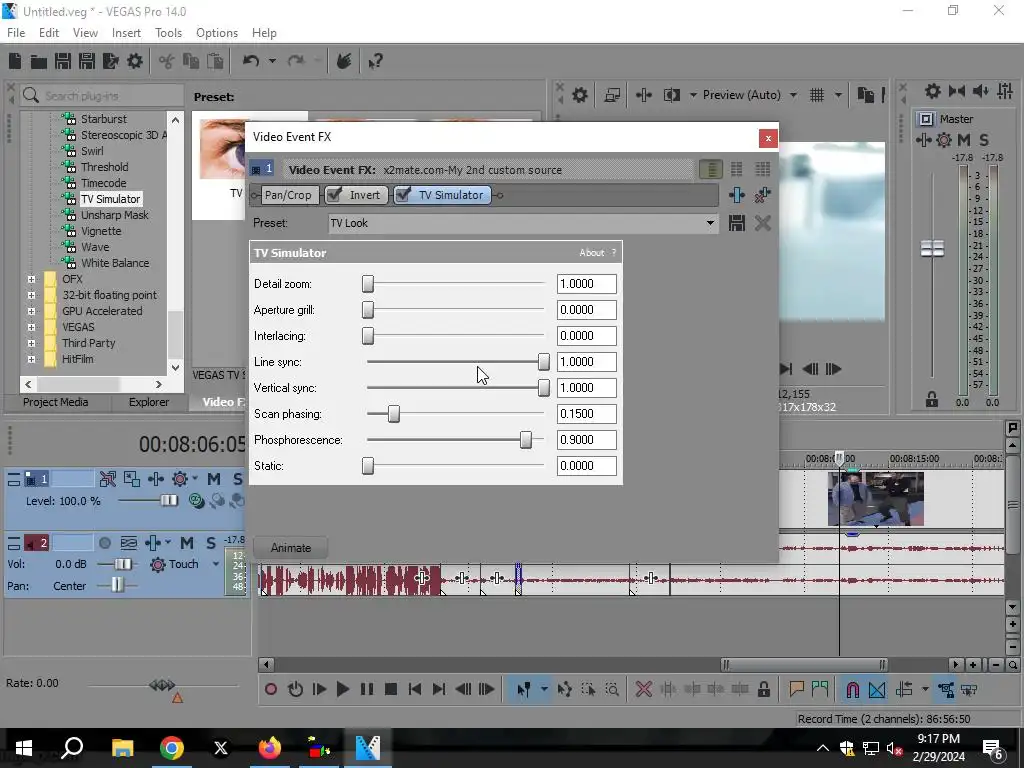Image resolution: width=1024 pixels, height=768 pixels.
Task: Open the Options menu
Action: tap(217, 33)
